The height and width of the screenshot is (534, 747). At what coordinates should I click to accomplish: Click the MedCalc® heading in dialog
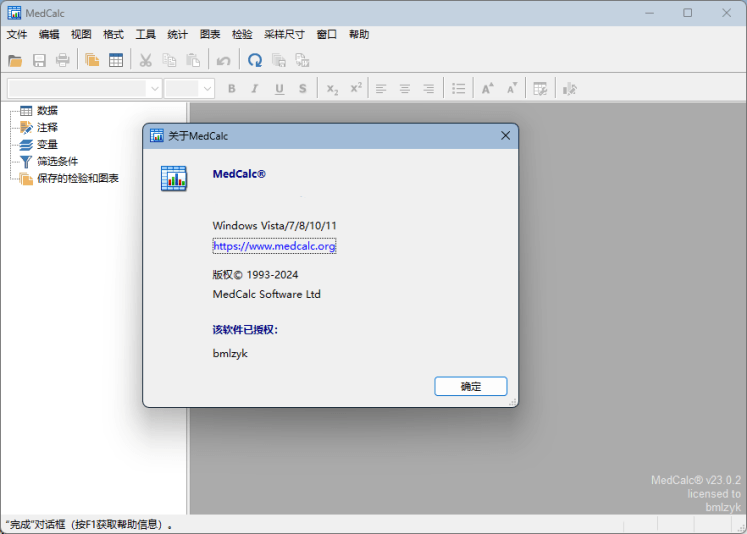point(239,174)
